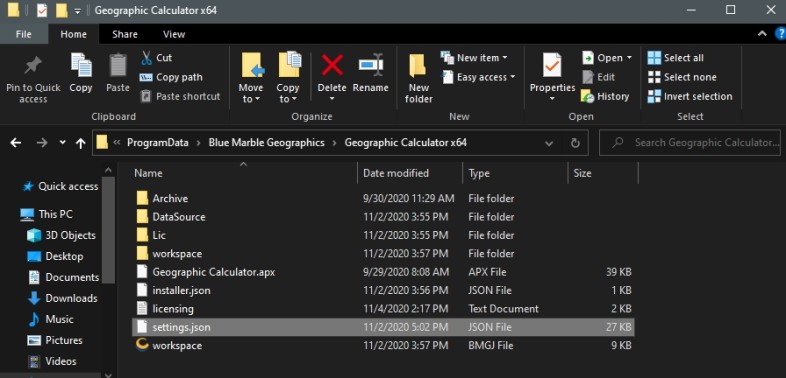The width and height of the screenshot is (786, 378).
Task: Click Invert selection button
Action: (x=690, y=96)
